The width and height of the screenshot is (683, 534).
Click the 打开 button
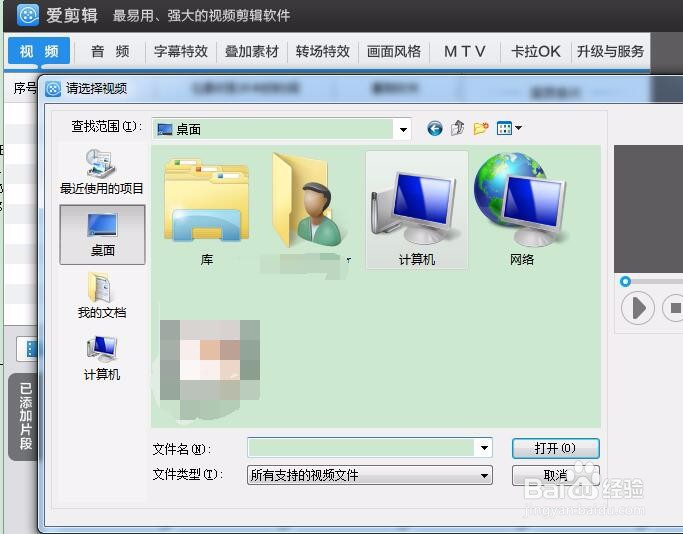click(x=555, y=448)
